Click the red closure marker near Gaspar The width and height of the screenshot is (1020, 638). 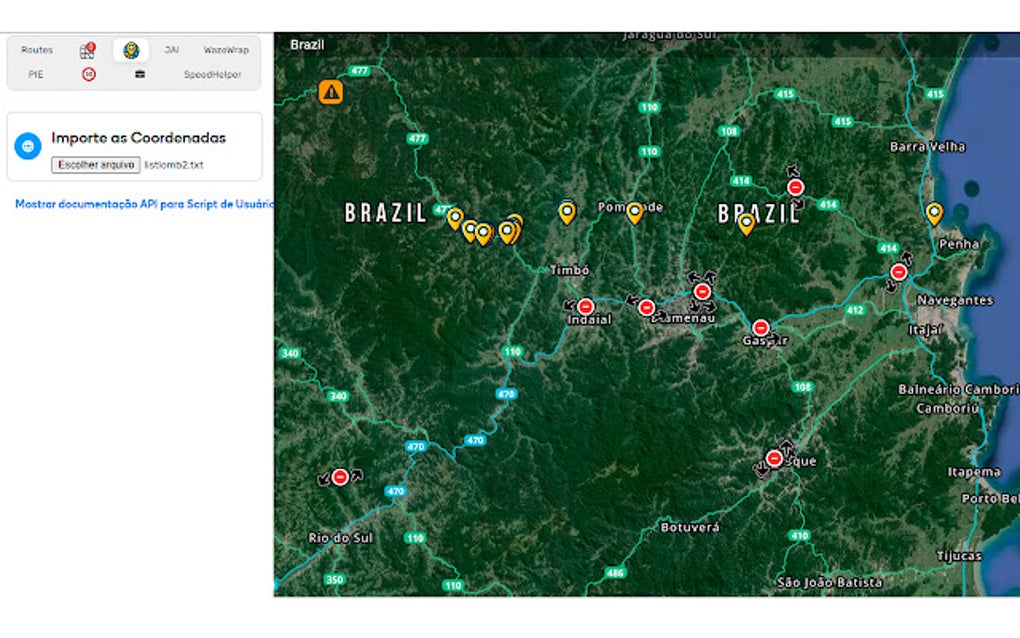pyautogui.click(x=763, y=327)
